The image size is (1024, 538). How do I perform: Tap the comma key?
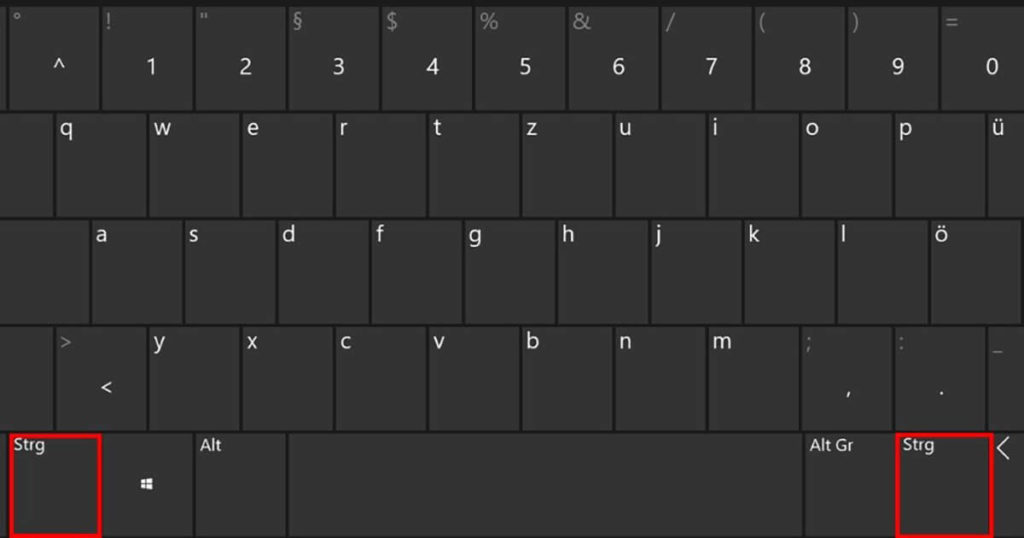[846, 379]
